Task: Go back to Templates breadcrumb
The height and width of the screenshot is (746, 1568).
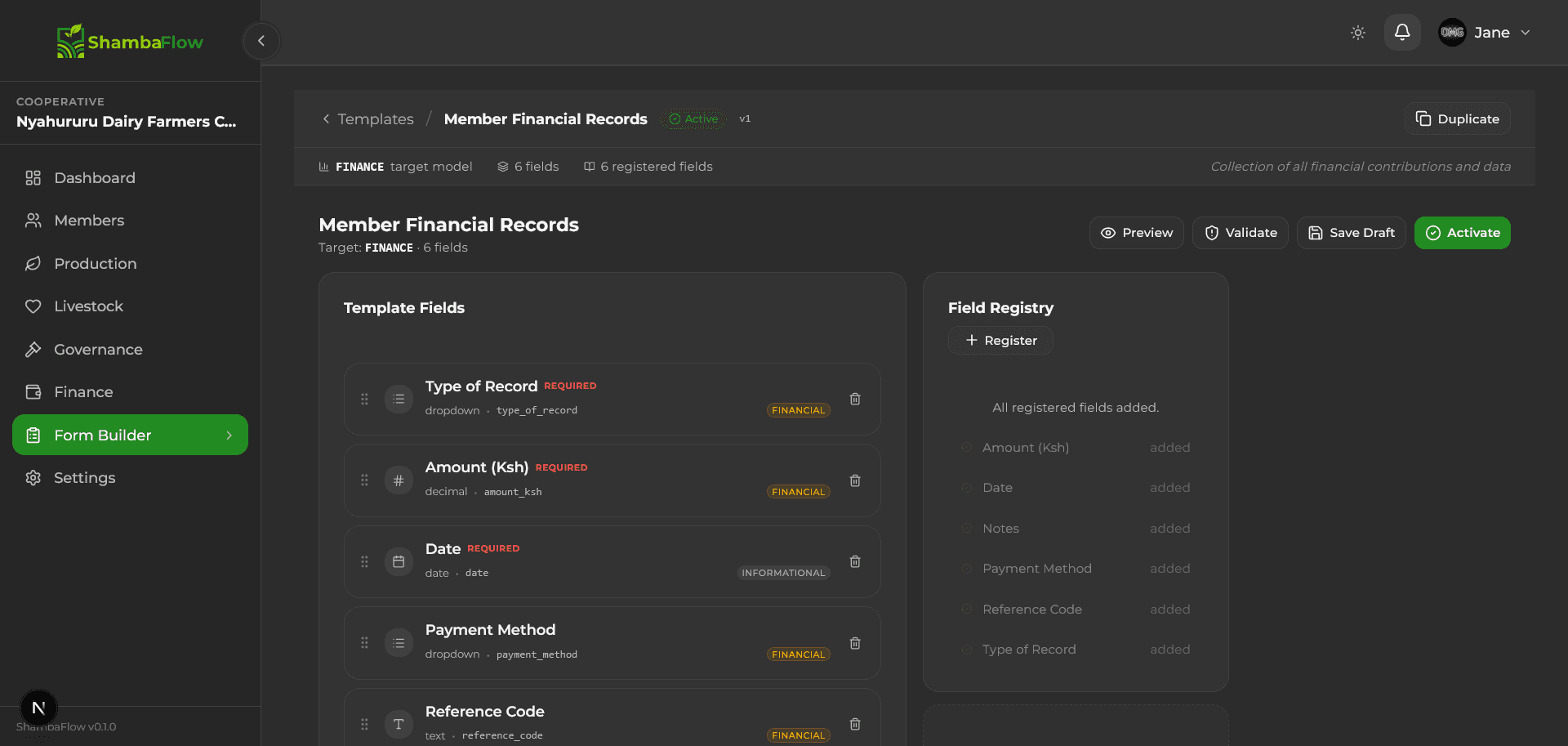Action: 367,118
